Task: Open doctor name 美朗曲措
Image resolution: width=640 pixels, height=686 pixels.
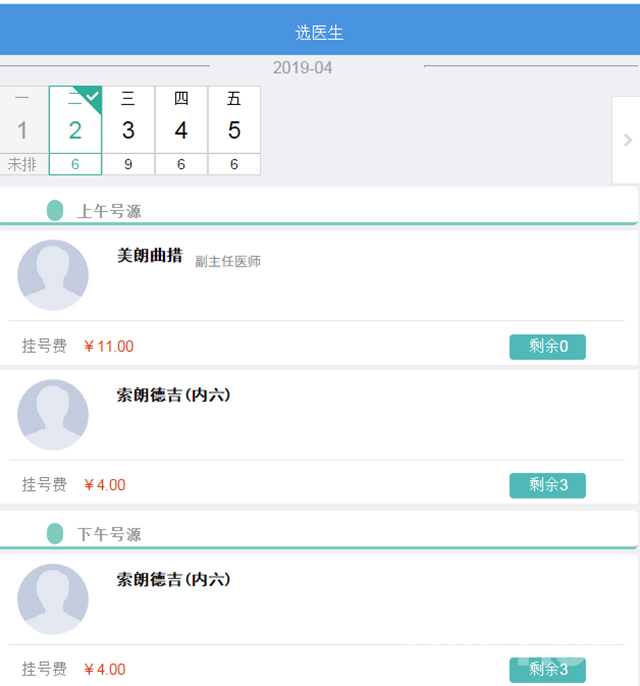Action: 149,256
